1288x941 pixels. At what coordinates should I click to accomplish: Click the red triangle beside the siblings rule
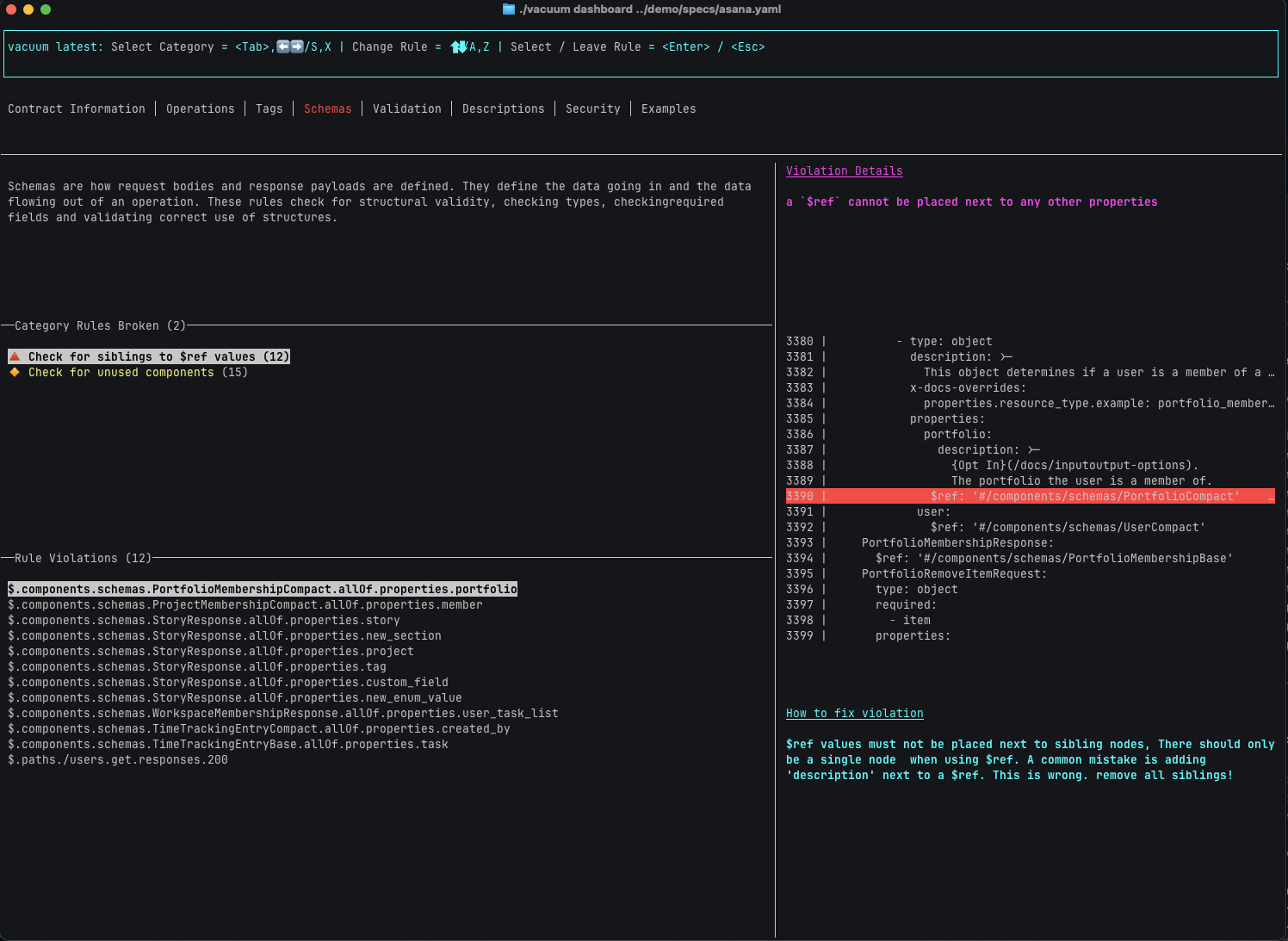coord(15,356)
